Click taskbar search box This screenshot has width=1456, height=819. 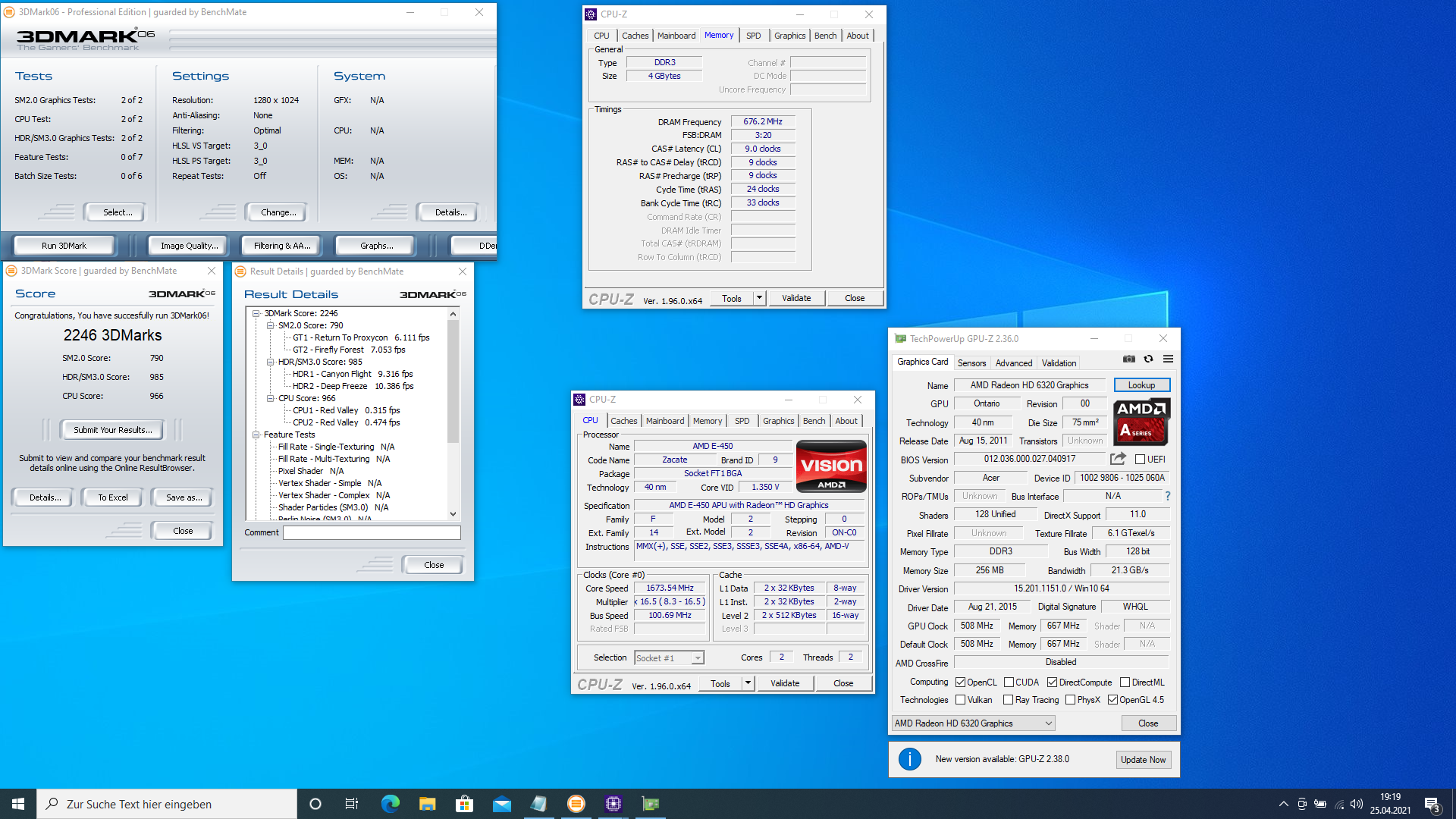[167, 804]
